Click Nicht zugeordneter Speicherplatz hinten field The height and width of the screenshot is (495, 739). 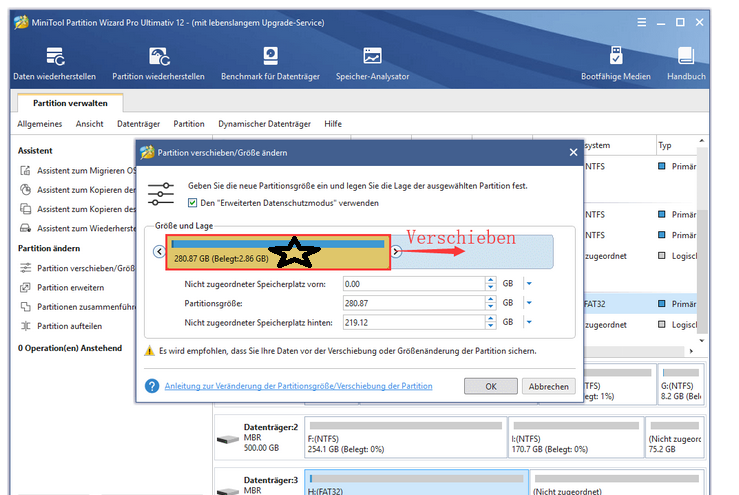point(414,322)
